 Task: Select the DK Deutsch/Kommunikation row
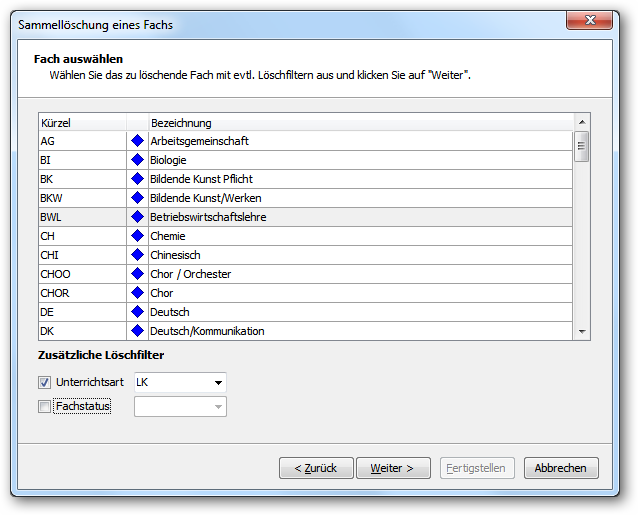point(306,331)
